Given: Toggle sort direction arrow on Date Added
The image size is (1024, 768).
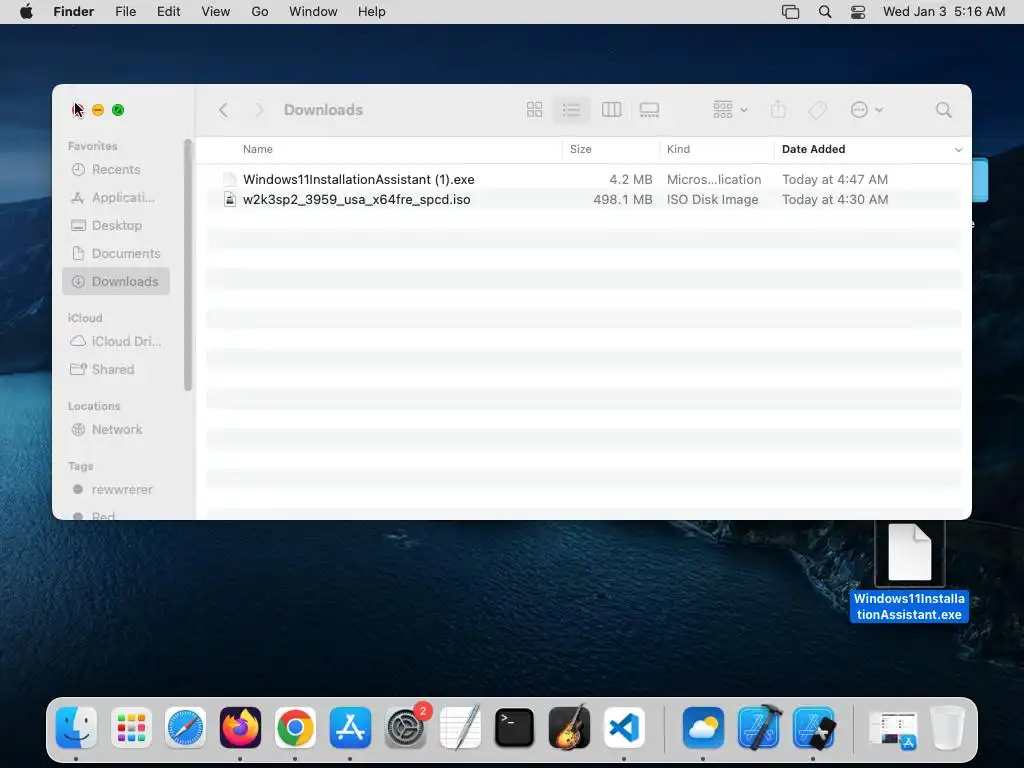Looking at the screenshot, I should coord(958,150).
